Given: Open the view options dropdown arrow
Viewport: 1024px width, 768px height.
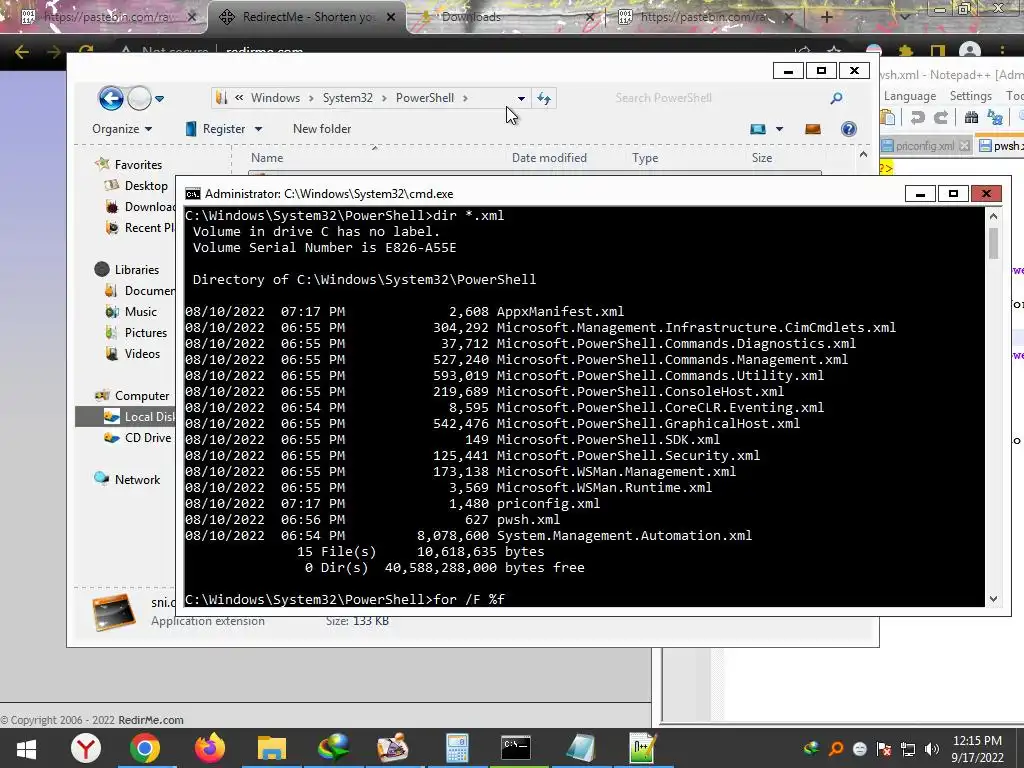Looking at the screenshot, I should [779, 129].
